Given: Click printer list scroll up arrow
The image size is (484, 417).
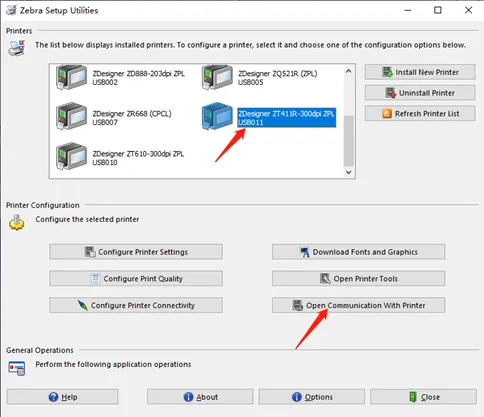Looking at the screenshot, I should pos(349,71).
